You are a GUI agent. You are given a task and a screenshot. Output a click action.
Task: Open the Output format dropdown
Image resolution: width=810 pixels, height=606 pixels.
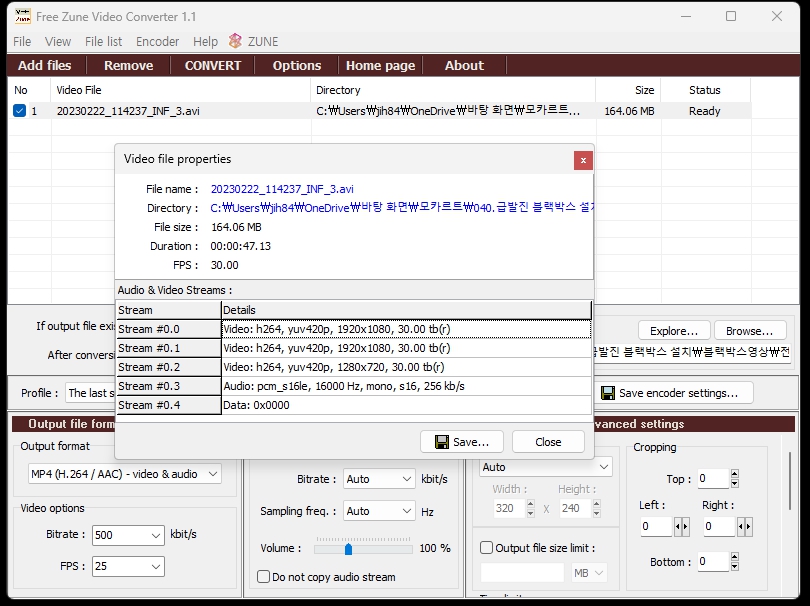click(x=125, y=474)
